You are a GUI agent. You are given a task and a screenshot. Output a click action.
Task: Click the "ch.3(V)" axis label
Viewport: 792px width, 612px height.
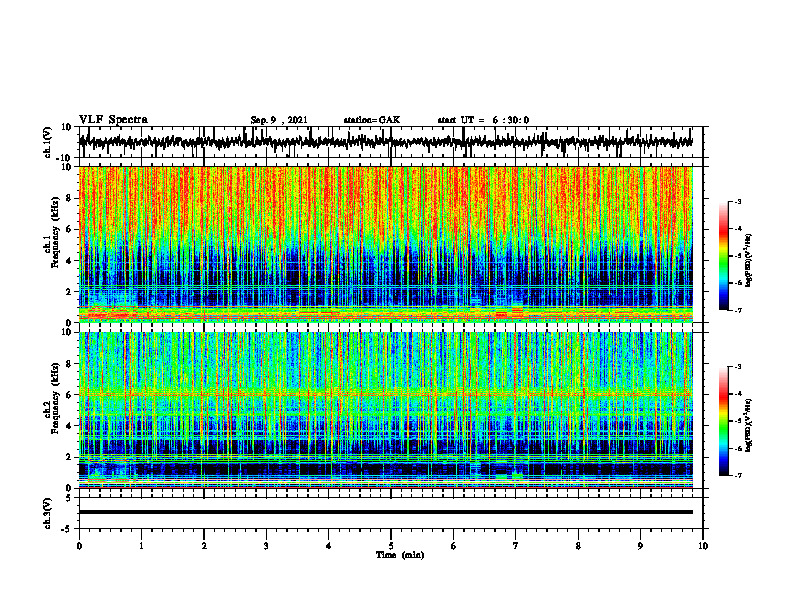tap(48, 514)
